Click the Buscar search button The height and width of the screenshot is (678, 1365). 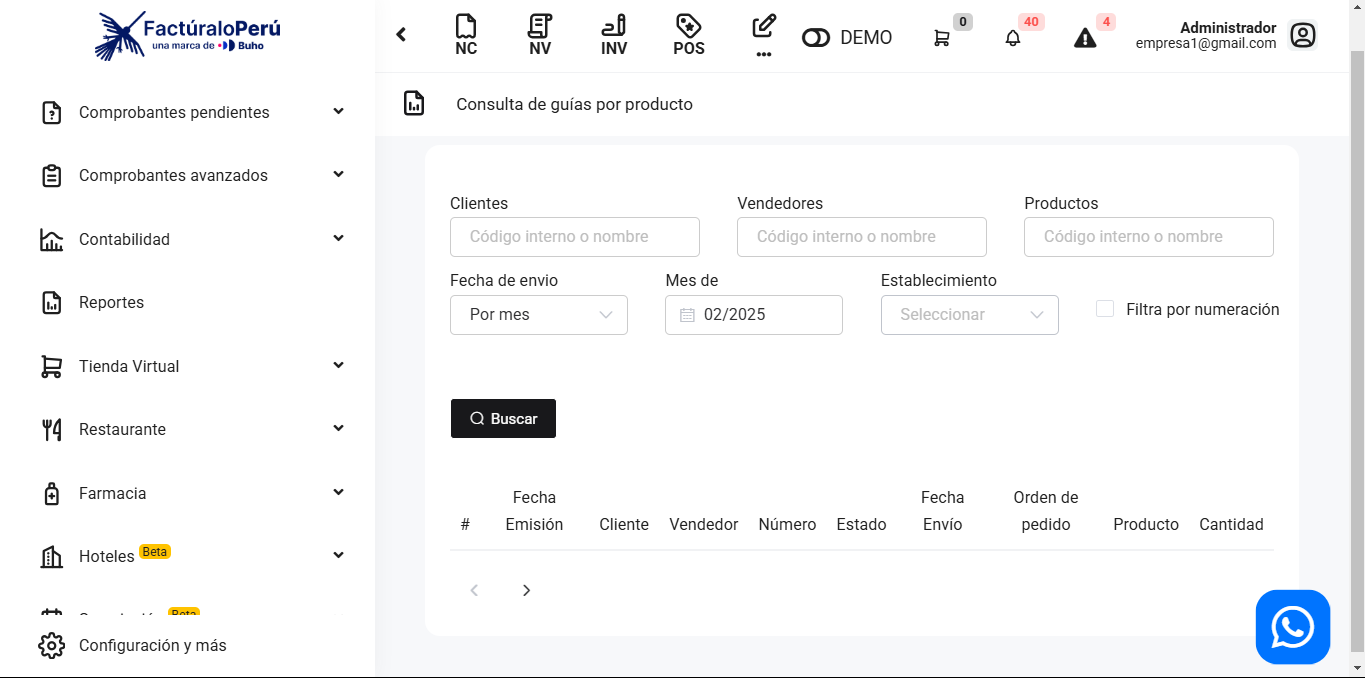[x=503, y=419]
